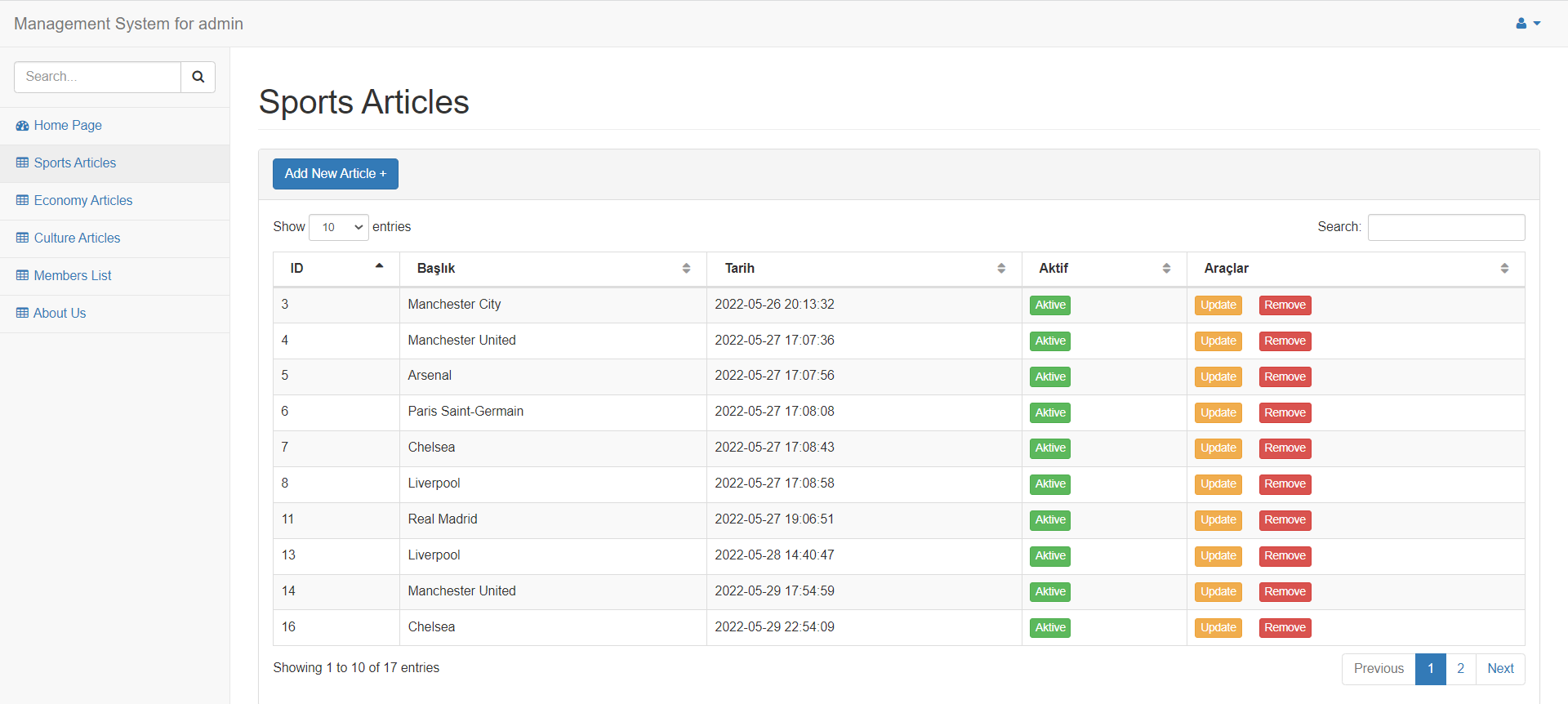This screenshot has width=1568, height=704.
Task: Remove the Manchester City article
Action: (x=1285, y=305)
